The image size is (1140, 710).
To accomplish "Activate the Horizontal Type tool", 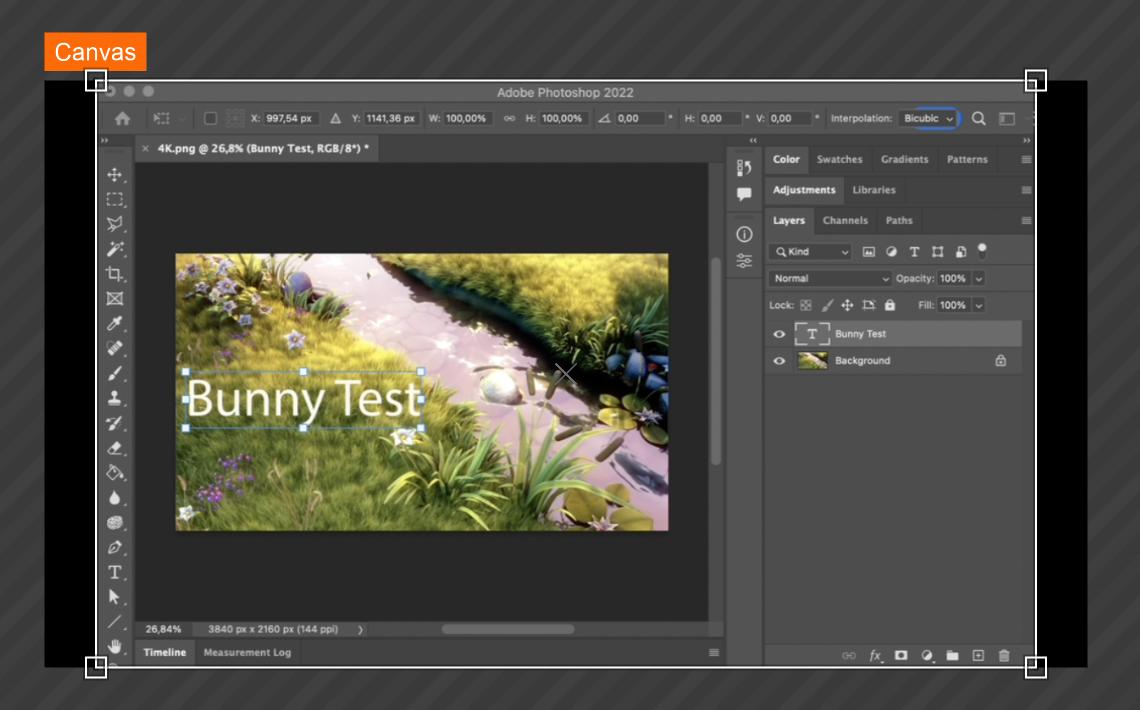I will (115, 572).
